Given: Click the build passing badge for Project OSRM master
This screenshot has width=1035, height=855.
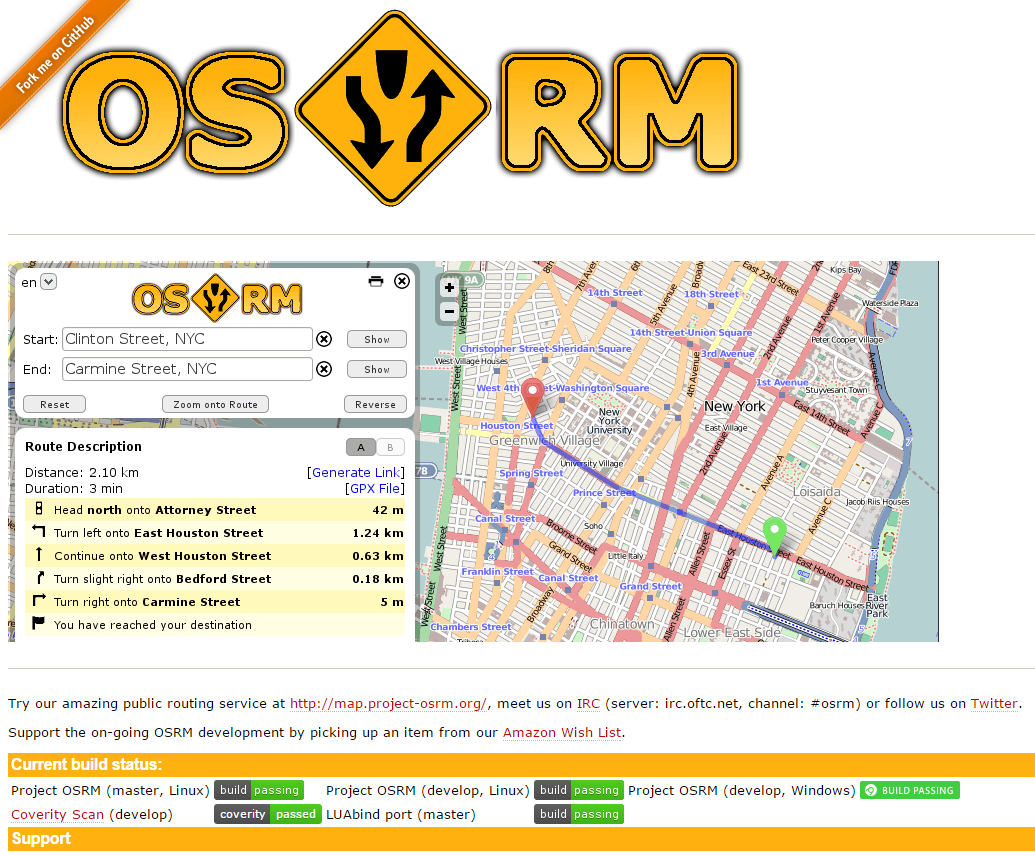Looking at the screenshot, I should click(x=259, y=789).
